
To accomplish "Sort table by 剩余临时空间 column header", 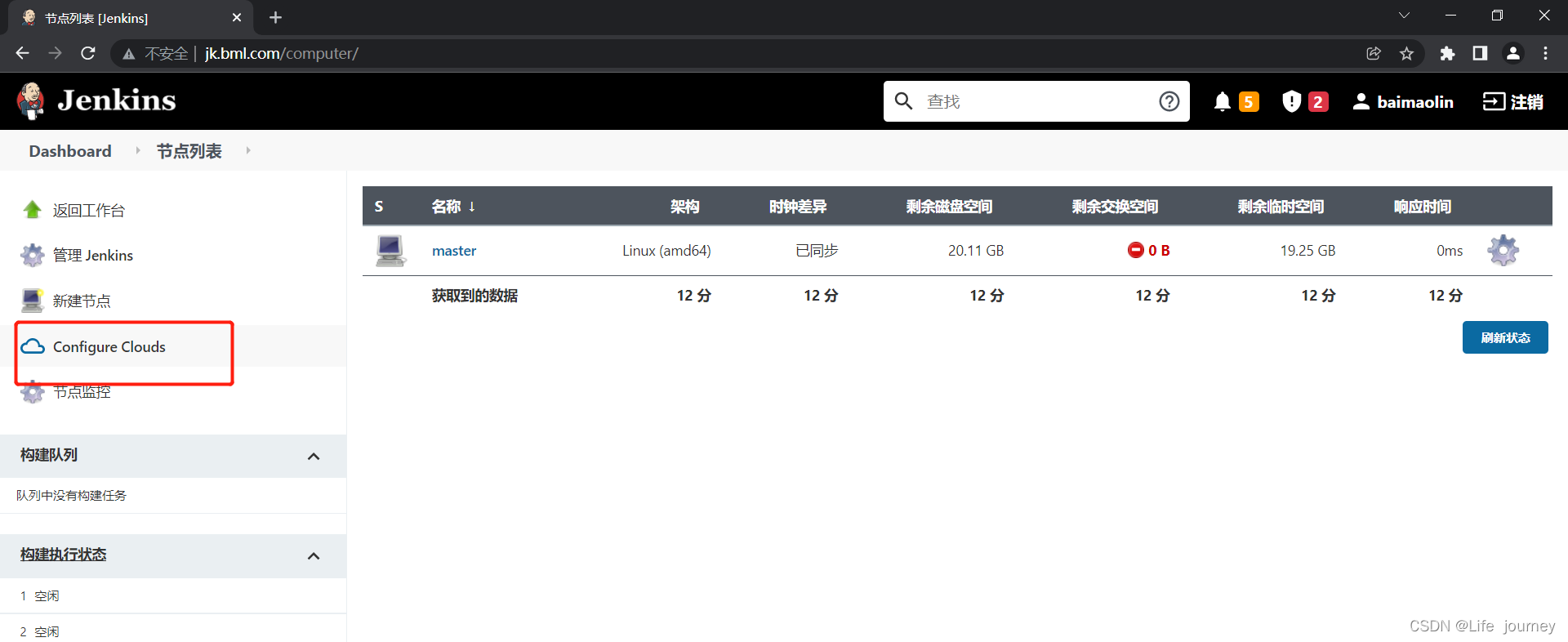I will click(x=1281, y=207).
